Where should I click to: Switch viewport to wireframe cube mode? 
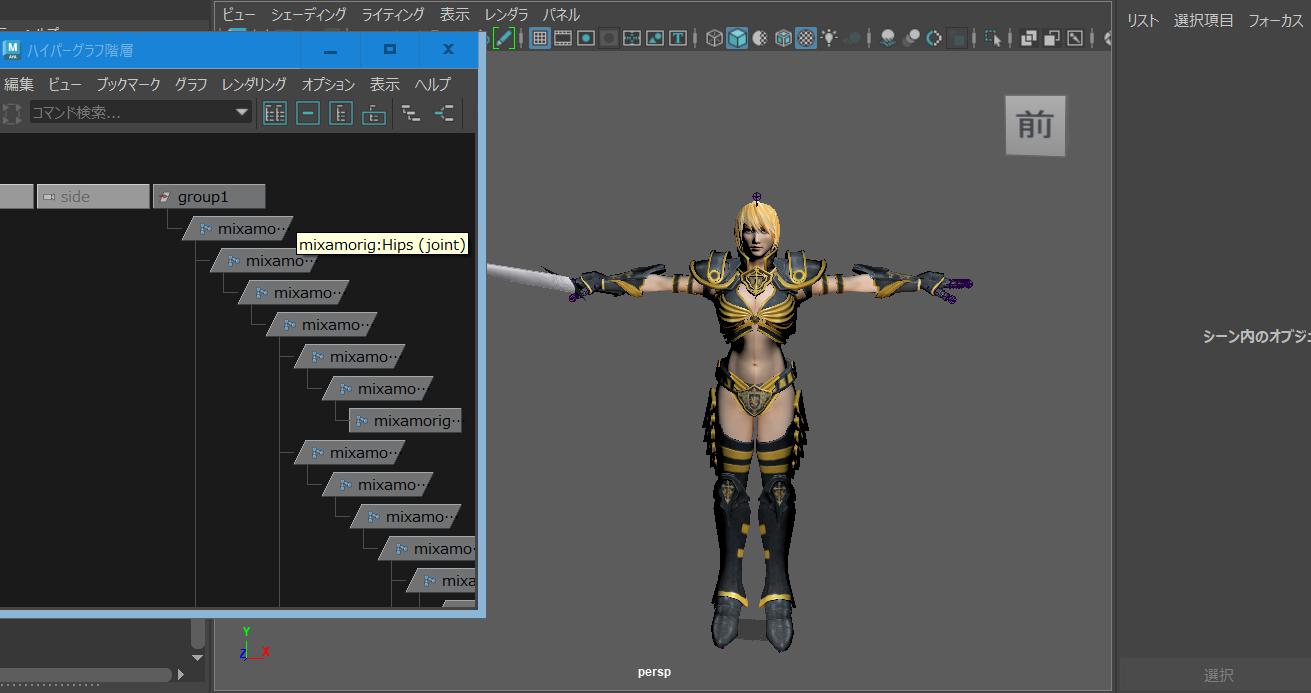point(714,38)
